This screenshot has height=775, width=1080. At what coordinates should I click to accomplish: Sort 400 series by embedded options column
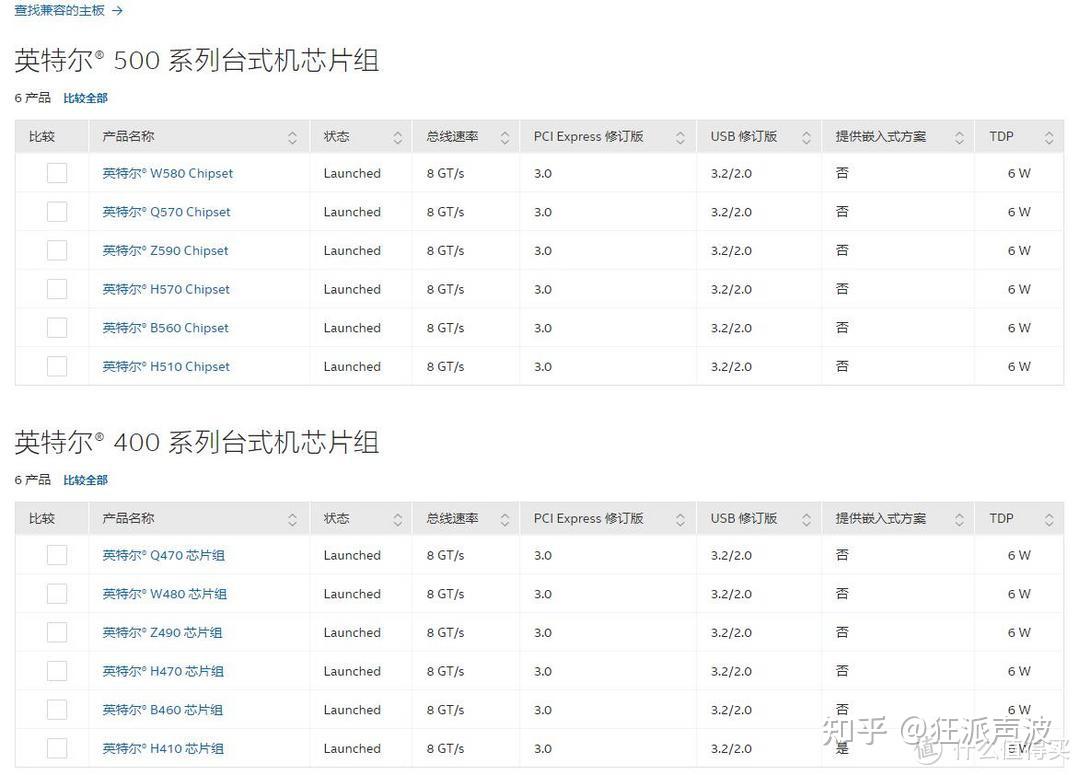click(x=959, y=519)
